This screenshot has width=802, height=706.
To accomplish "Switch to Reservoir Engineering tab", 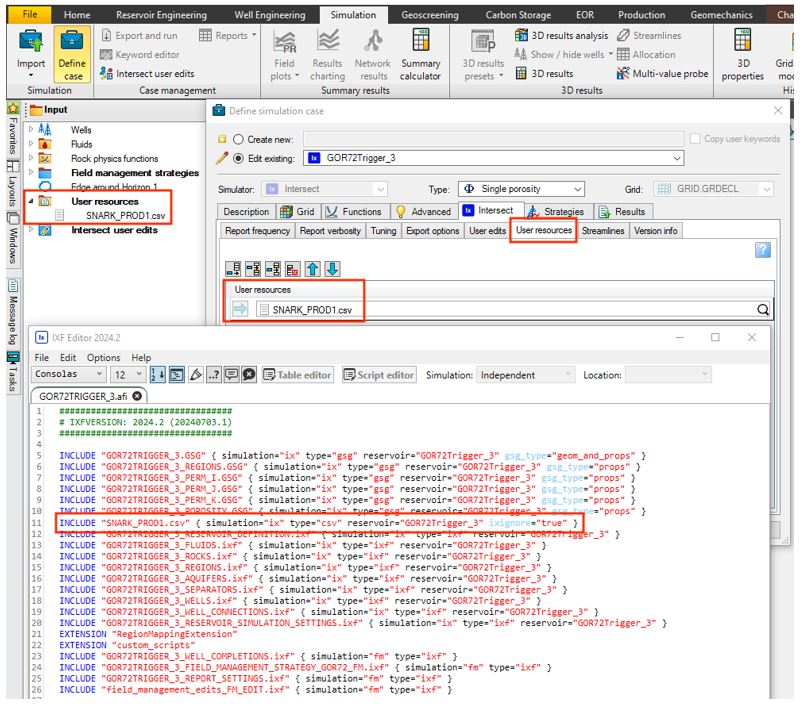I will click(161, 15).
